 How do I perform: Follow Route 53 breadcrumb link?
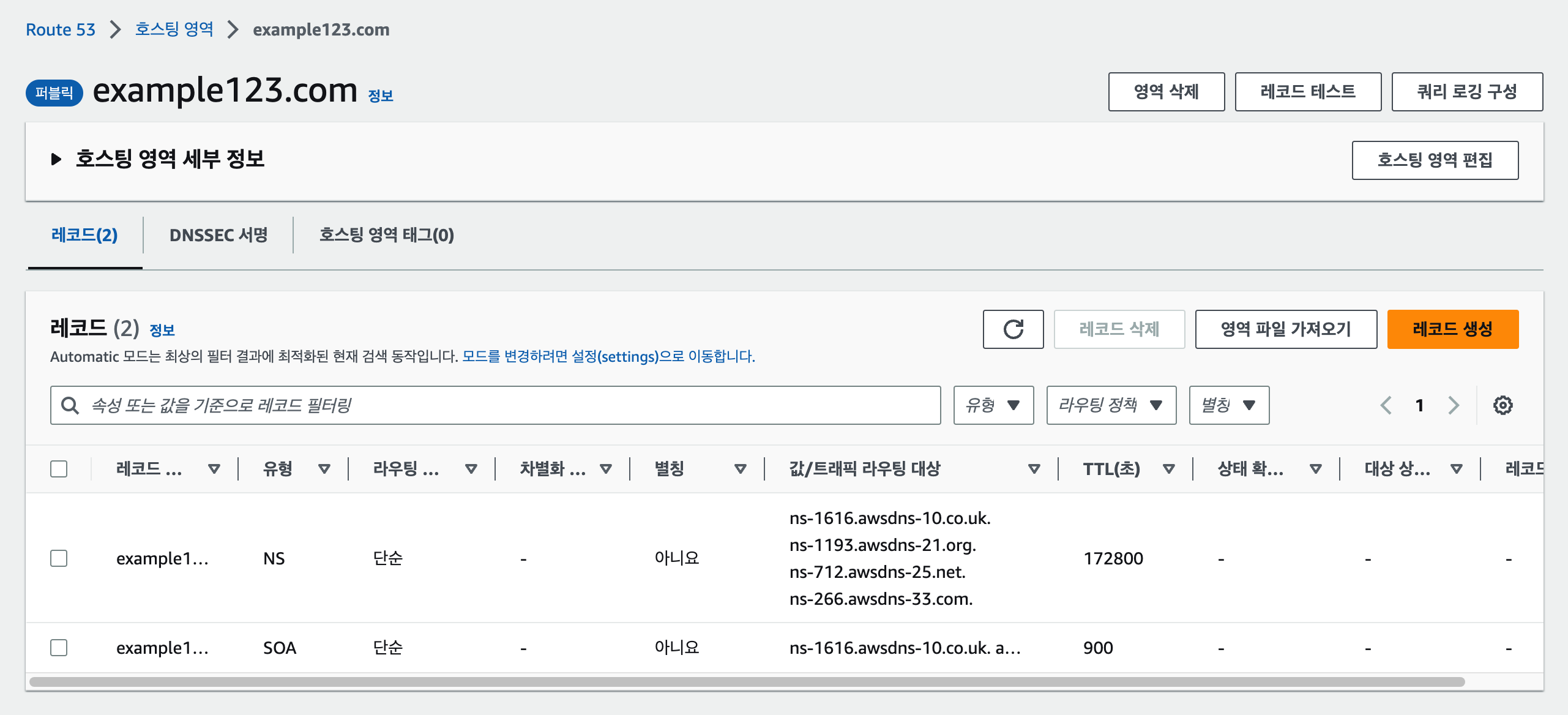click(61, 29)
